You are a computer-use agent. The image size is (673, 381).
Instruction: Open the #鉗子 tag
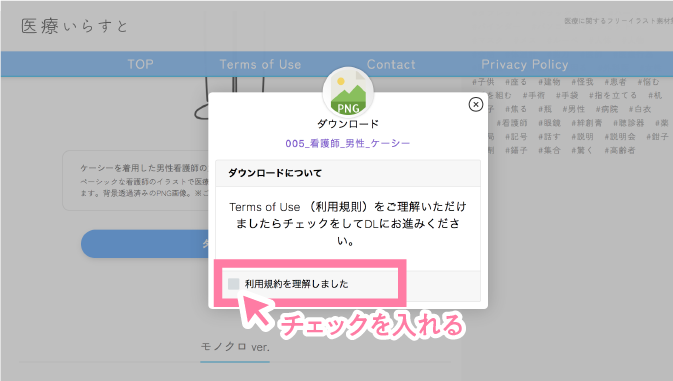click(657, 136)
